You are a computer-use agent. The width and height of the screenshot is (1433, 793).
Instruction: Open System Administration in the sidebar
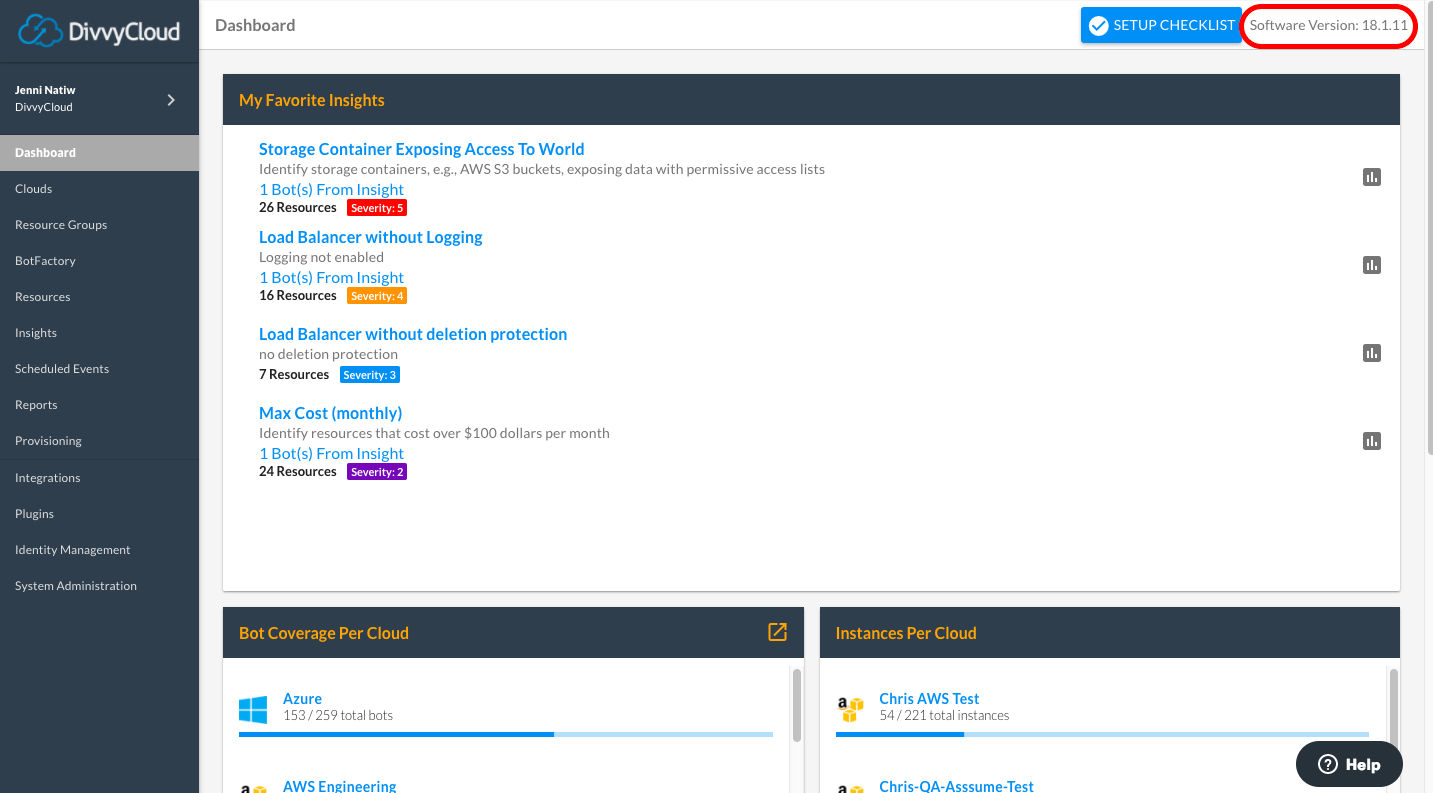99,586
